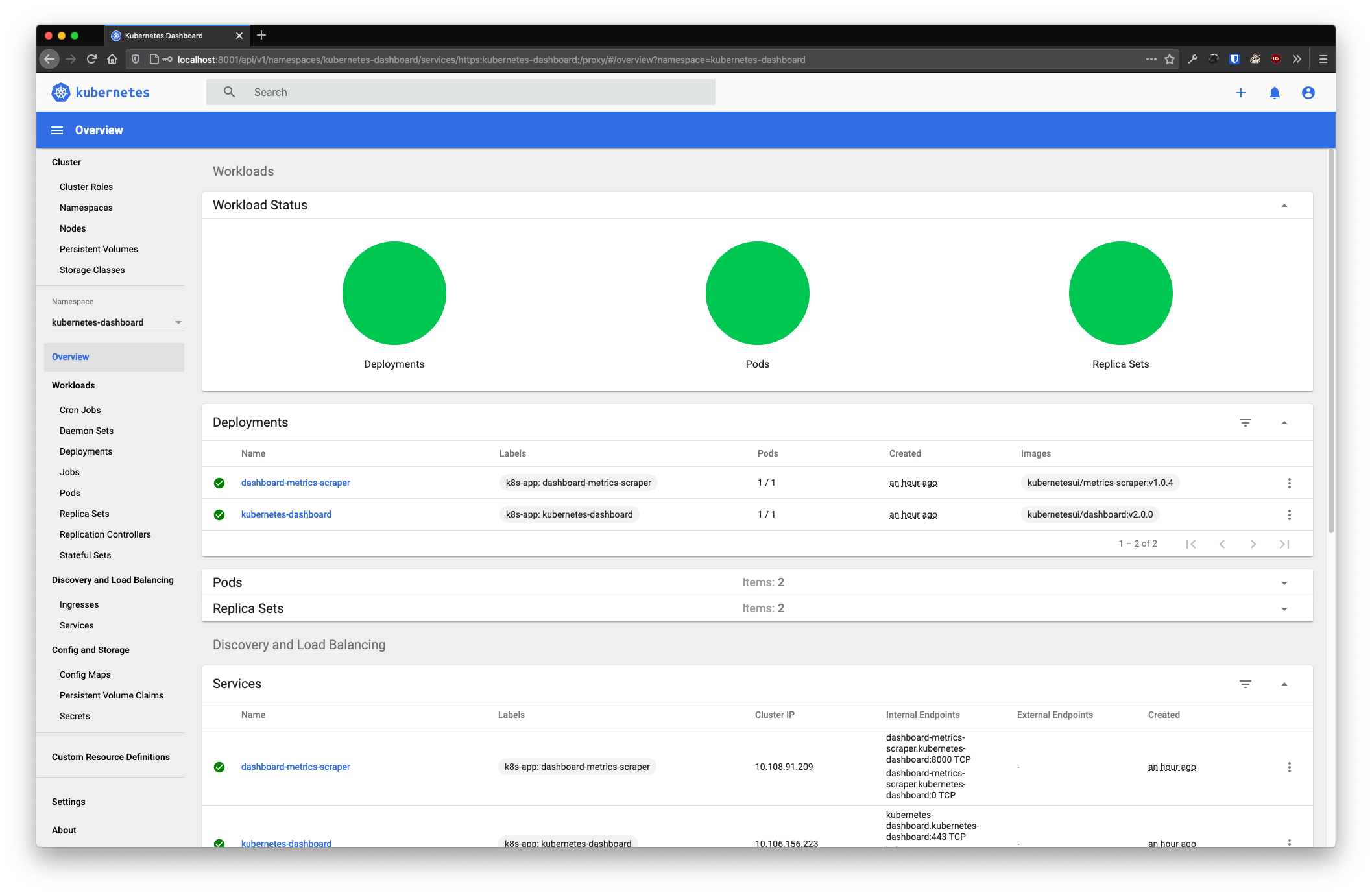Screen dimensions: 1372x895
Task: Click the k8s-app: kubernetes-dashboard deployment label chip
Action: coord(570,514)
